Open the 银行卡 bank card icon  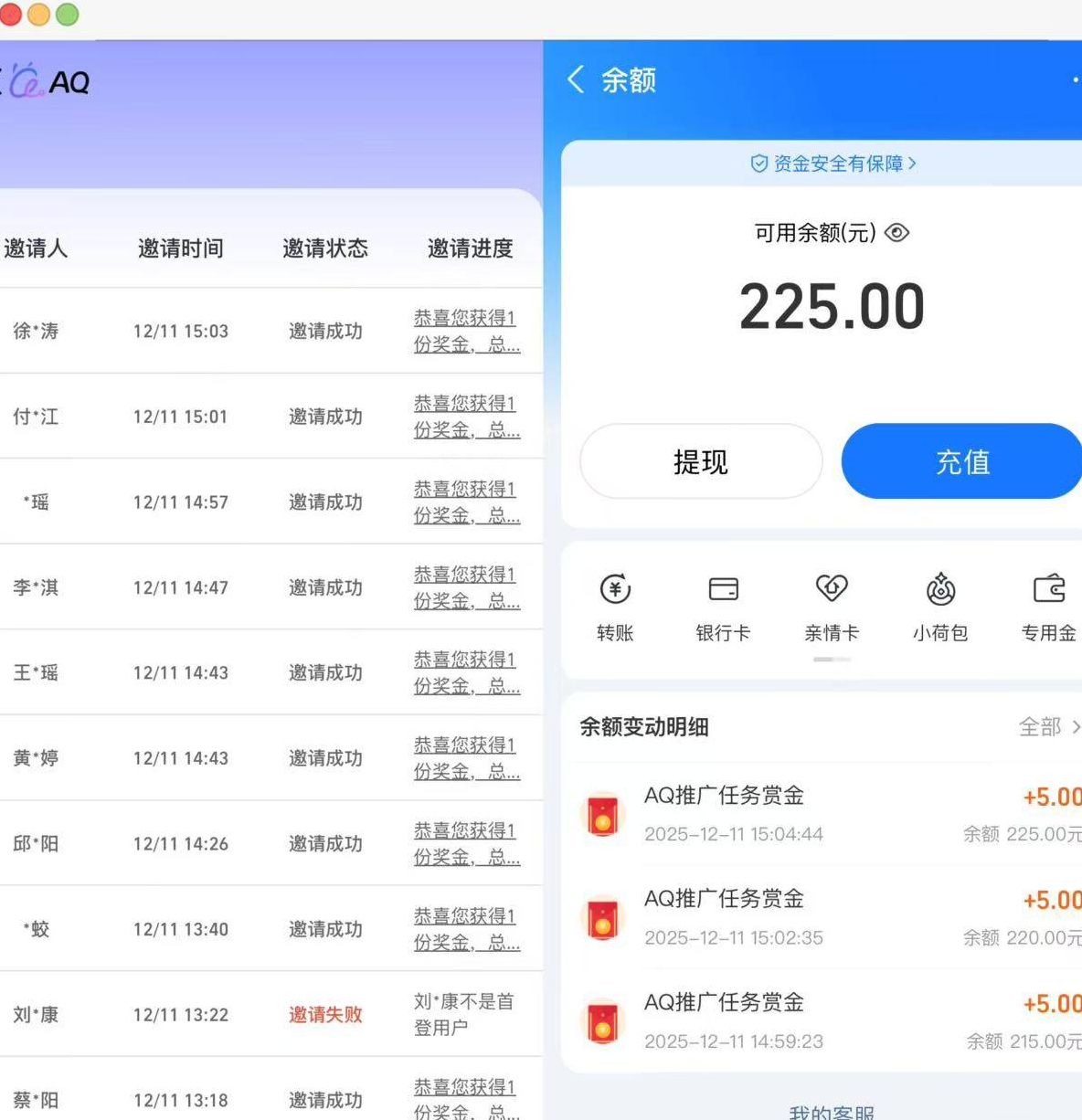pyautogui.click(x=723, y=590)
